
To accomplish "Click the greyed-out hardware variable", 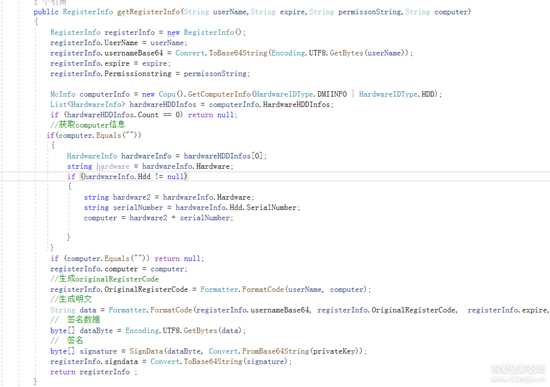I will click(113, 166).
